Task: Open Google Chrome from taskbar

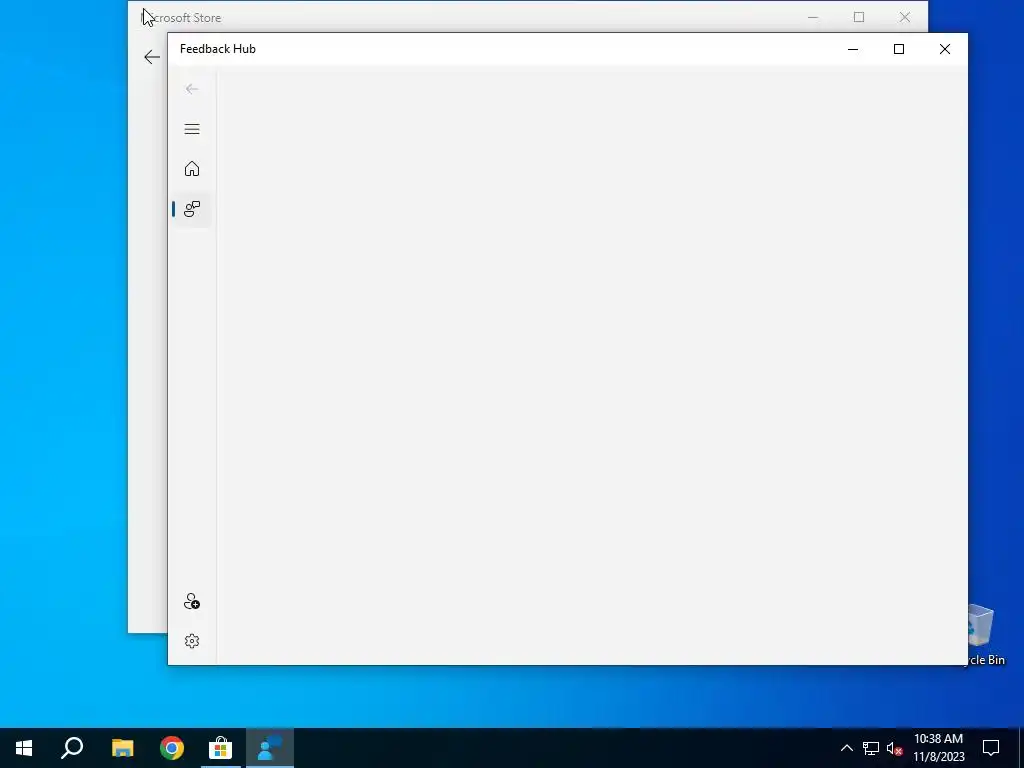Action: click(x=172, y=748)
